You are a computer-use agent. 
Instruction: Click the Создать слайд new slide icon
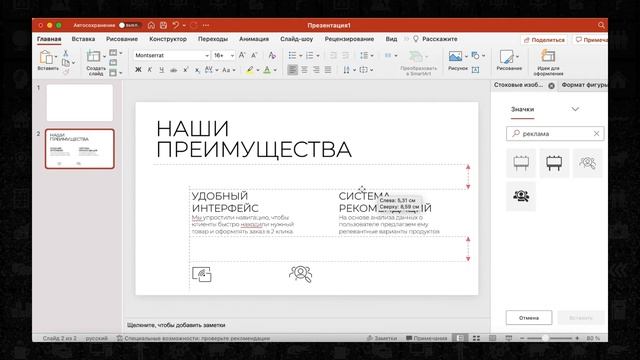(93, 57)
